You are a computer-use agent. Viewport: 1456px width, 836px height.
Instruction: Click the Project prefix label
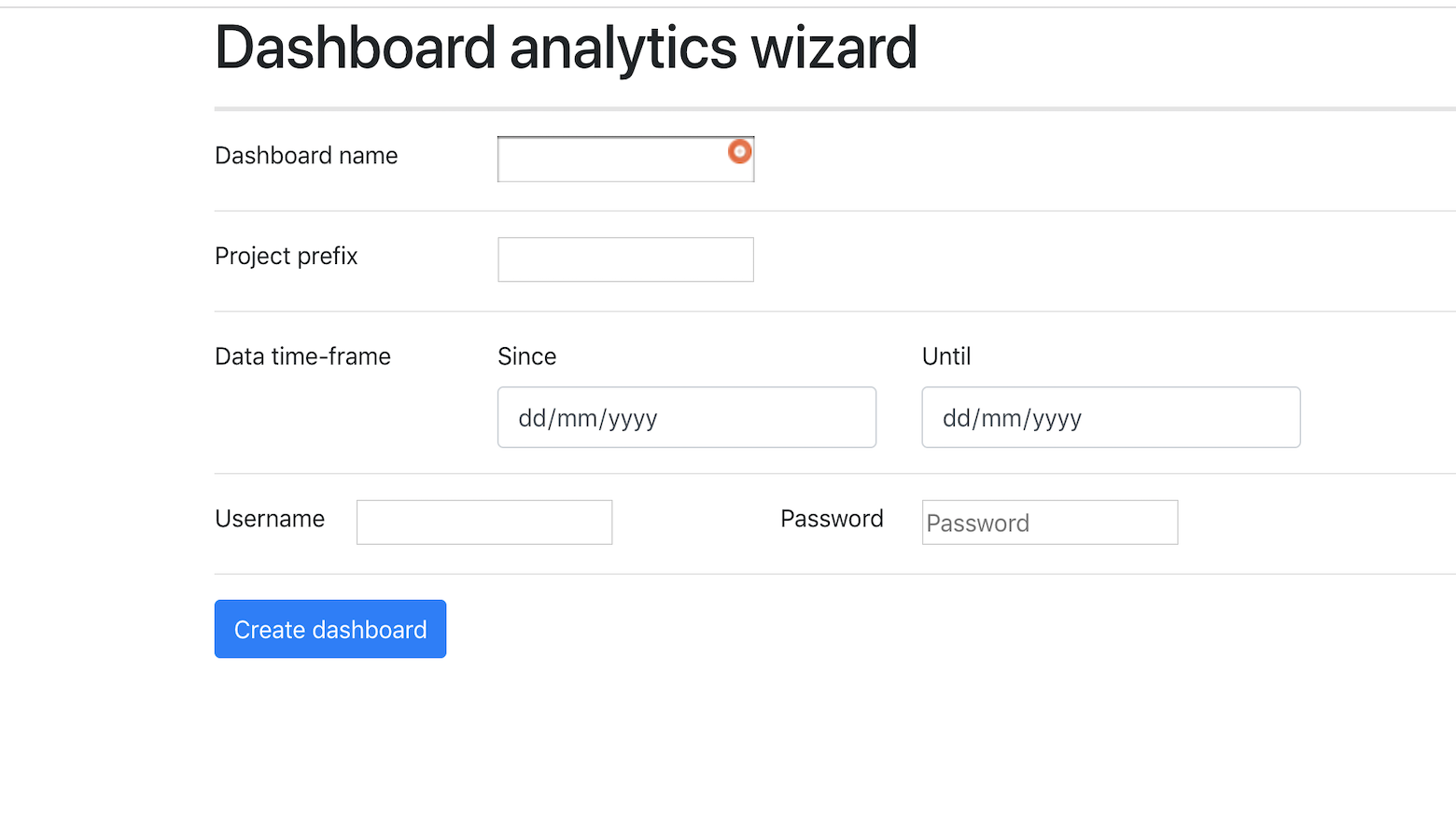(x=286, y=256)
